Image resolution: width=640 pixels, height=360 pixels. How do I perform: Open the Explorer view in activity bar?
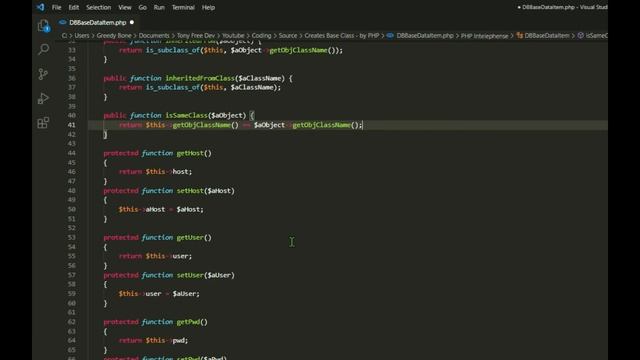click(x=44, y=26)
